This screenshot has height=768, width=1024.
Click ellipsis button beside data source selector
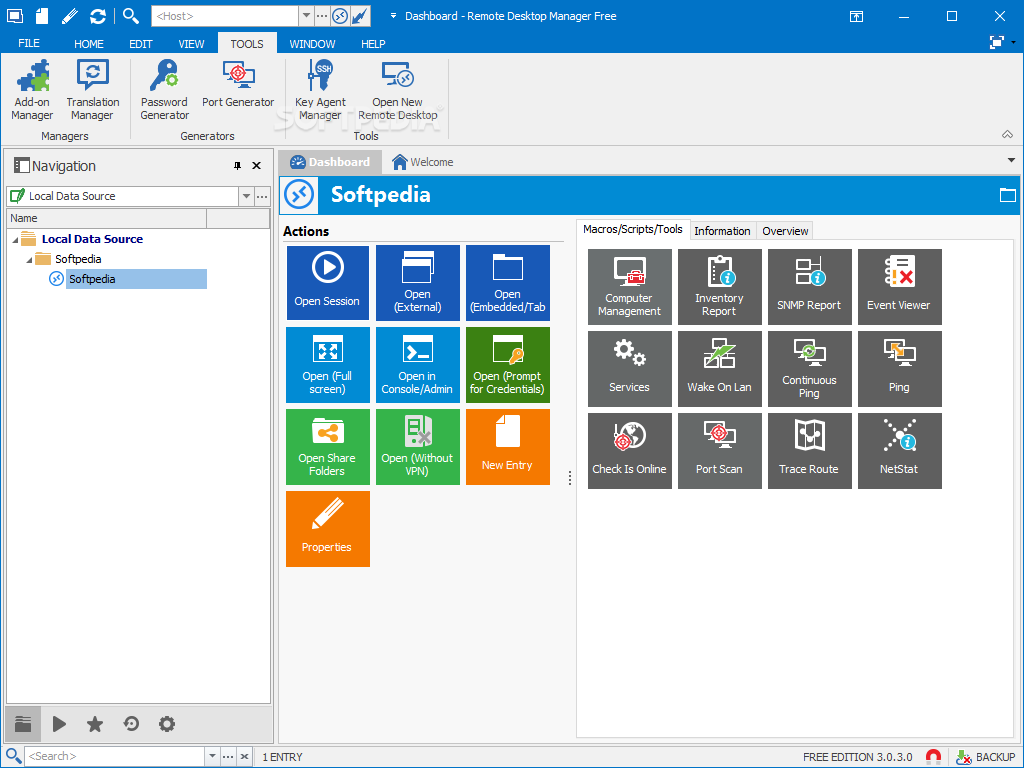click(x=262, y=196)
